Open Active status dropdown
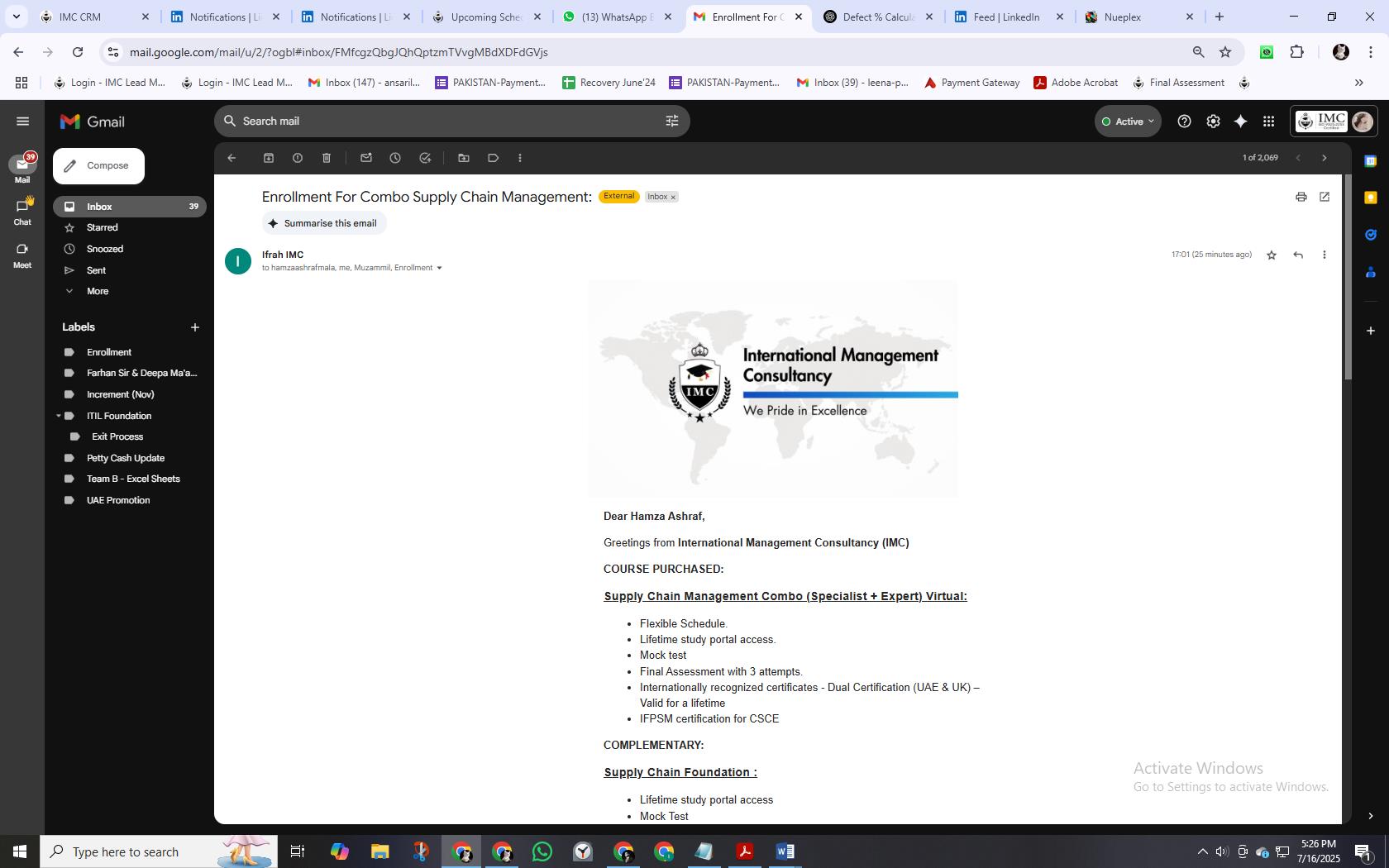Image resolution: width=1389 pixels, height=868 pixels. pos(1128,122)
